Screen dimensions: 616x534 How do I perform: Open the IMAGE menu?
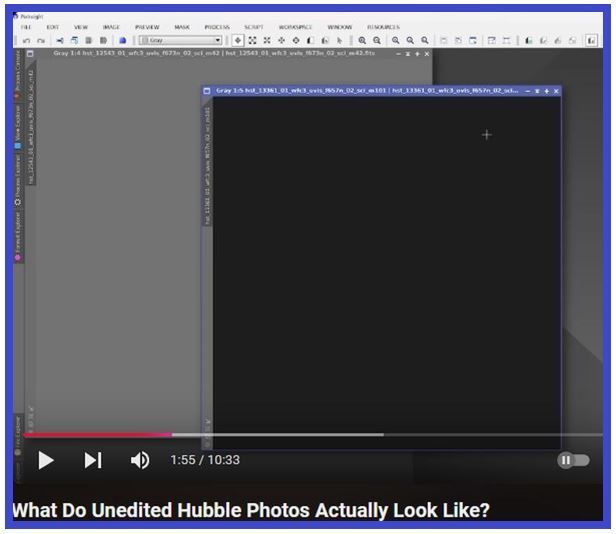[111, 27]
